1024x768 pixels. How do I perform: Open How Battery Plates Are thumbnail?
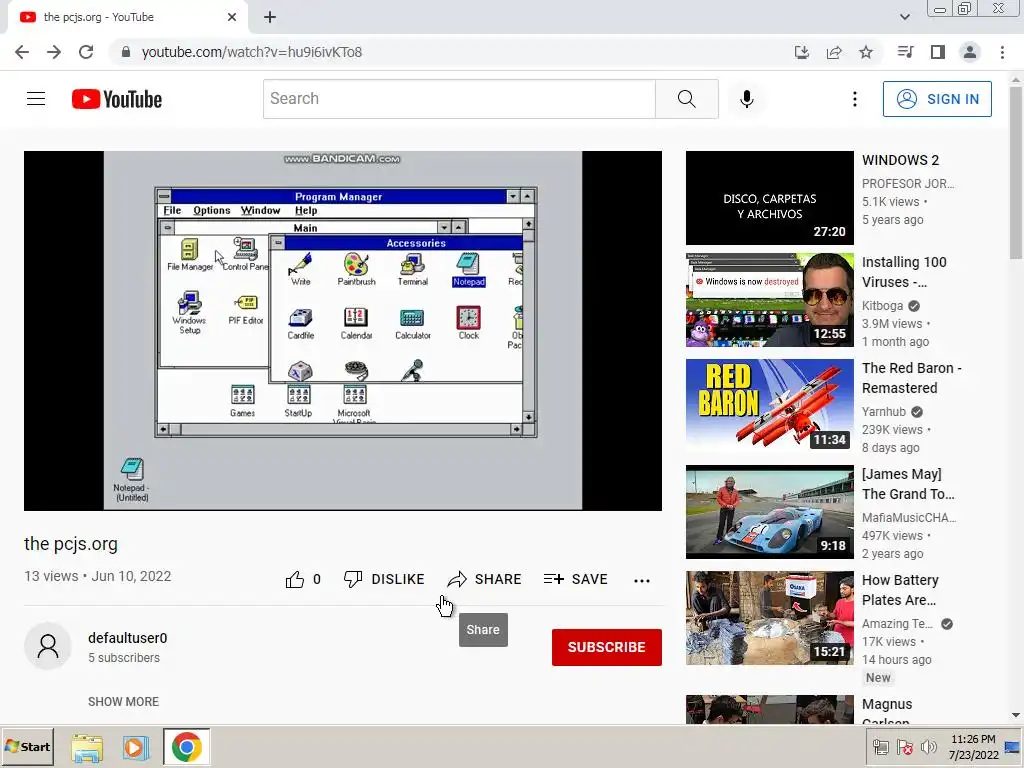tap(769, 618)
